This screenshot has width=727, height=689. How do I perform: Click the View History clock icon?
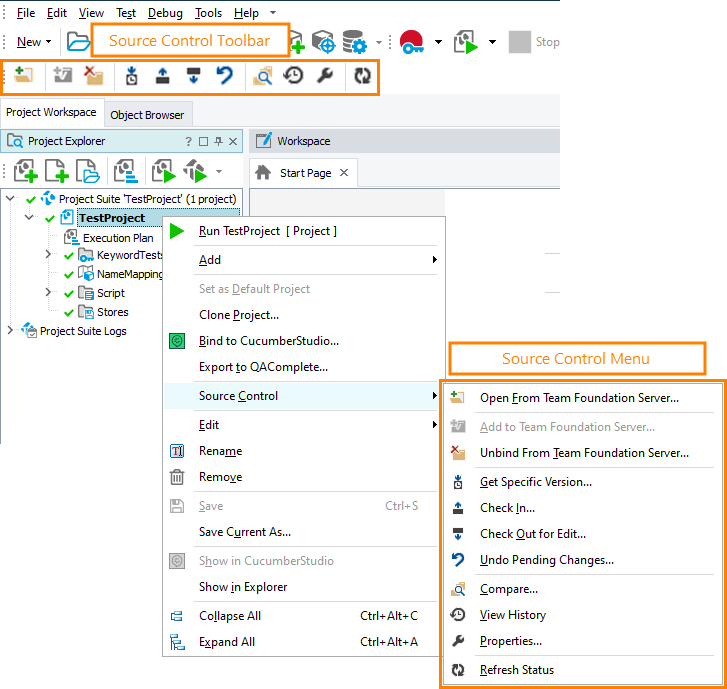click(x=293, y=76)
